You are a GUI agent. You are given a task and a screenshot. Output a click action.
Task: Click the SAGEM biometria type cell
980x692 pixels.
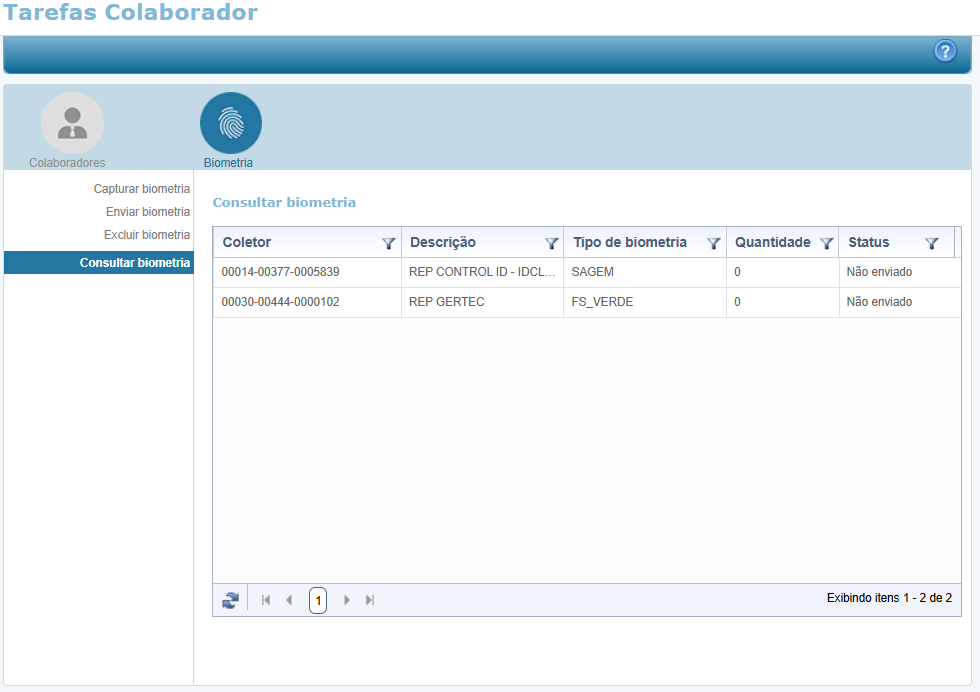click(x=645, y=272)
